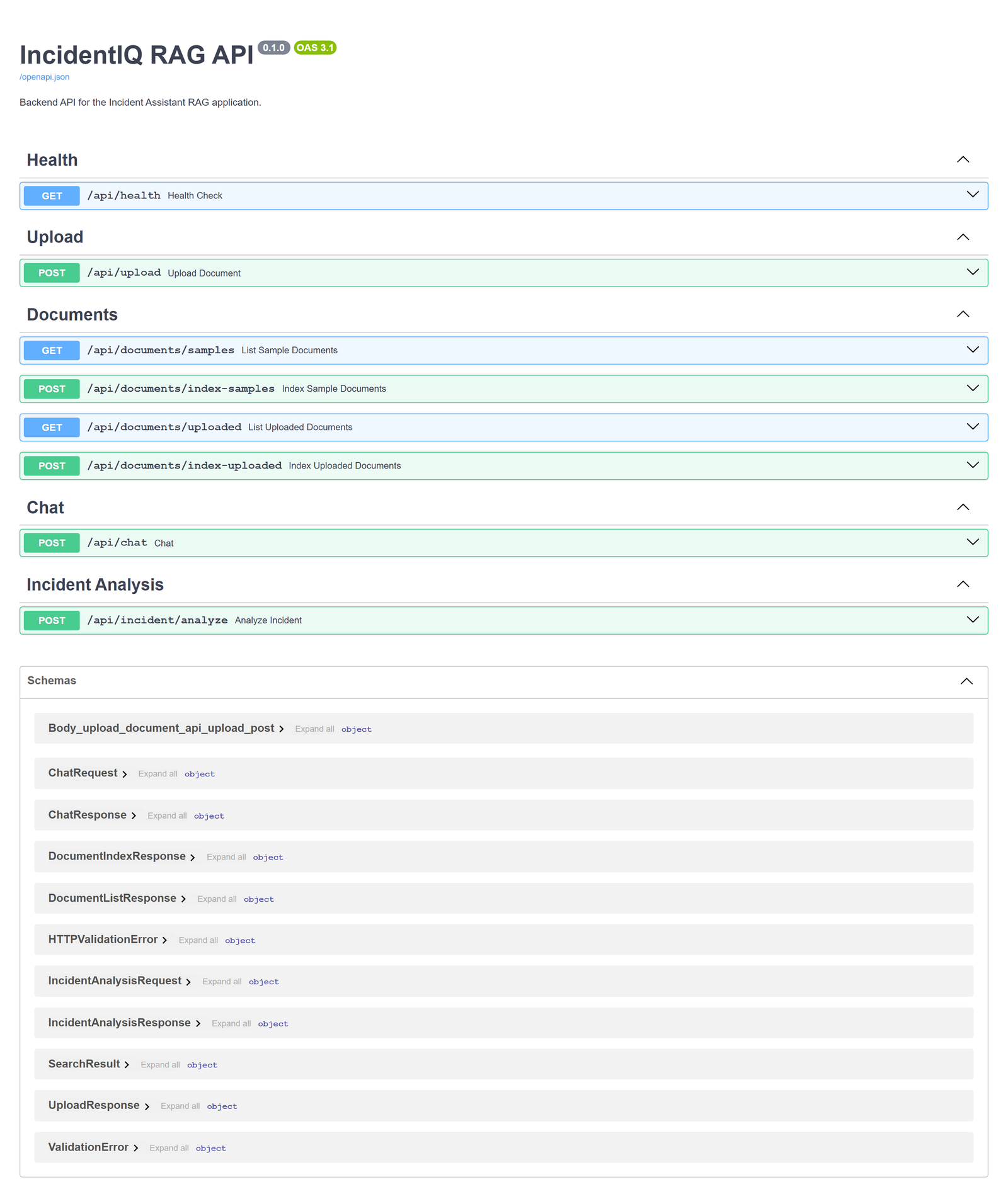Click GET badge for /api/documents/samples
Image resolution: width=1008 pixels, height=1204 pixels.
pyautogui.click(x=52, y=350)
